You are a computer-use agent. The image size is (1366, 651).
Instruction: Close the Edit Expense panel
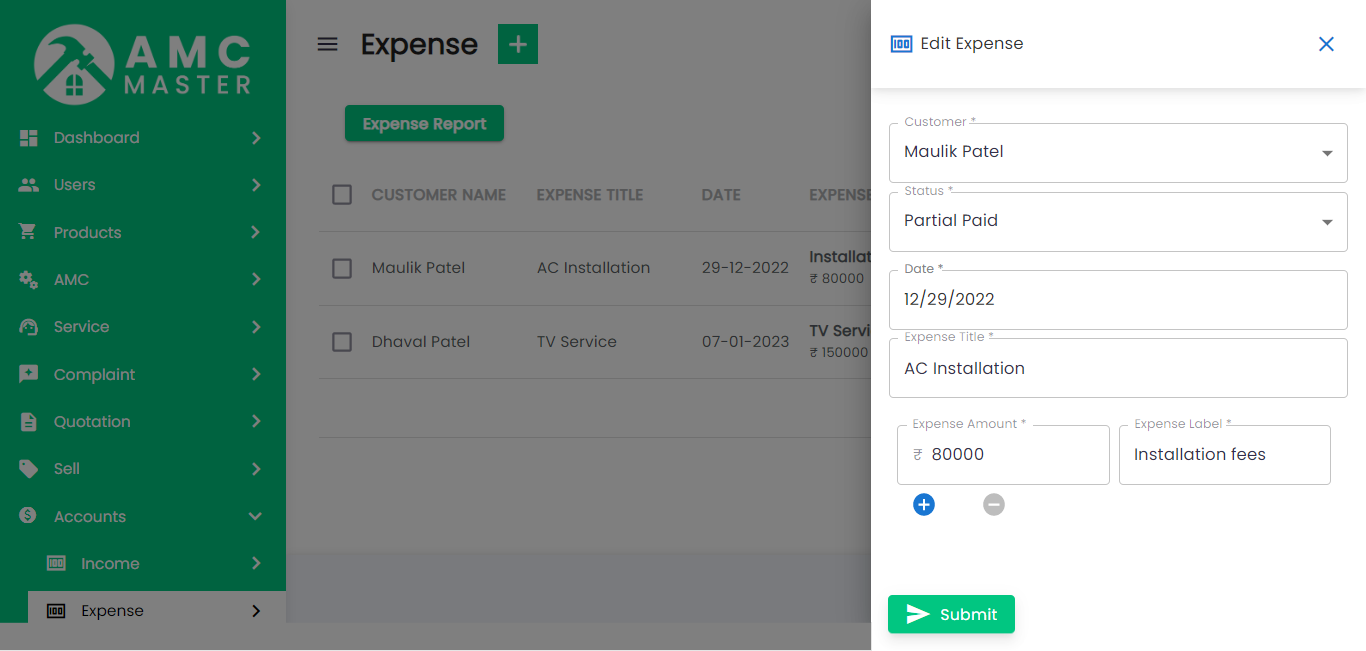pos(1326,44)
